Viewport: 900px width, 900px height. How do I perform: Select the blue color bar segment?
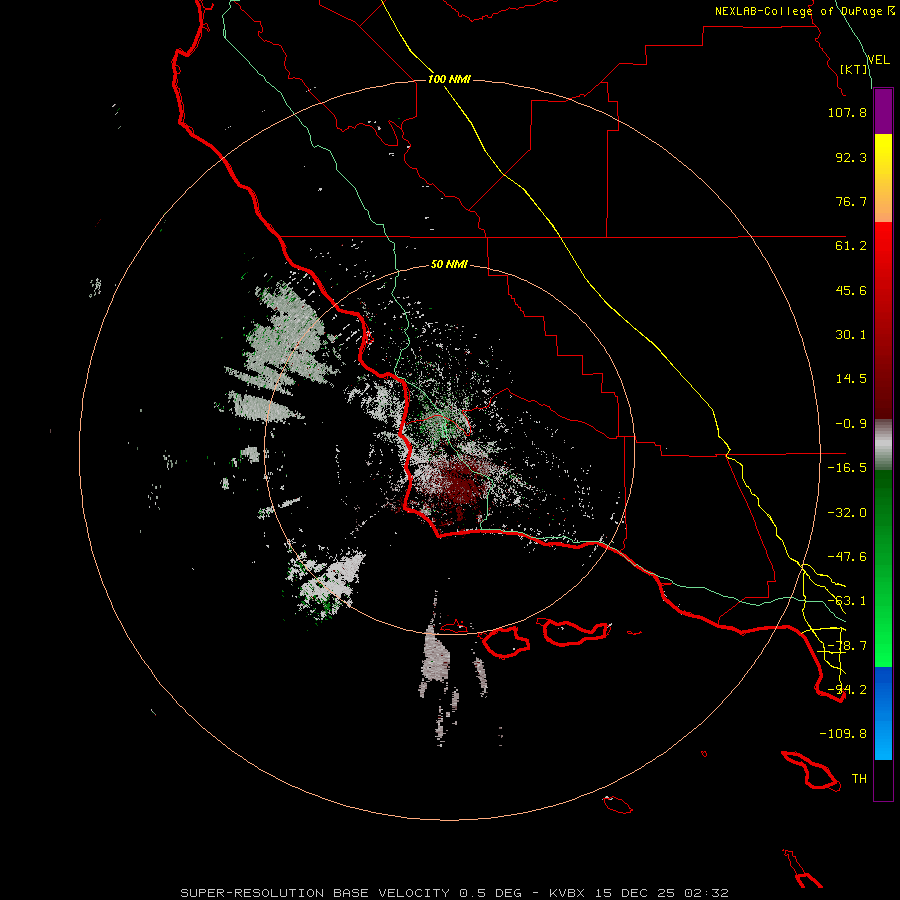coord(883,713)
